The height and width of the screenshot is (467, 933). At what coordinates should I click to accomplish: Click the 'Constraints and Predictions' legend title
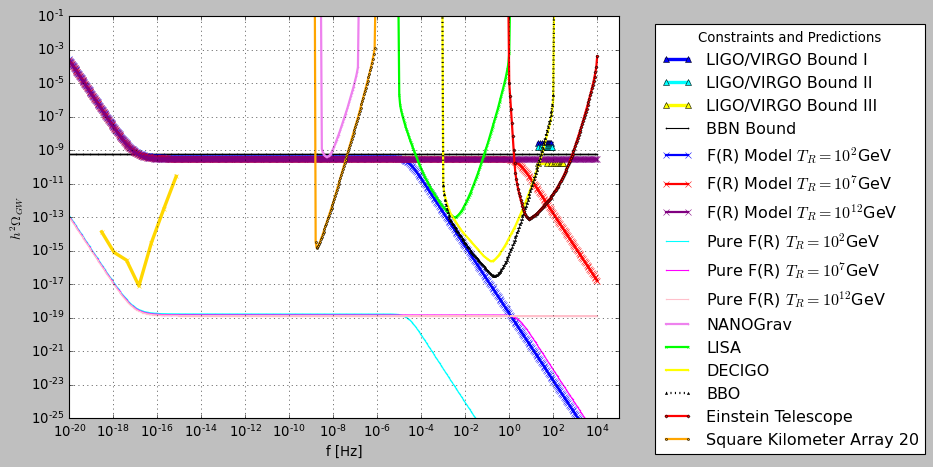789,37
